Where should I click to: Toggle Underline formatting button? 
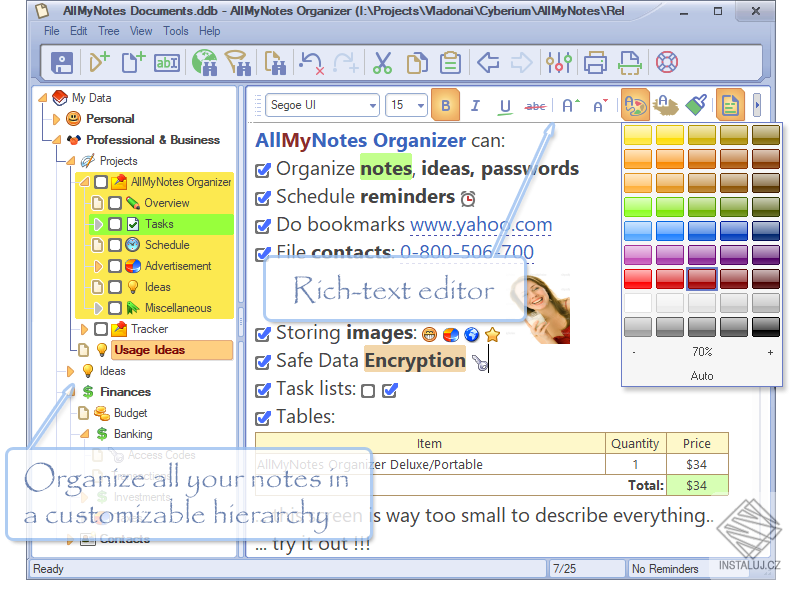[505, 106]
